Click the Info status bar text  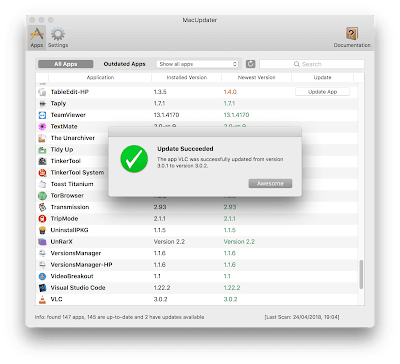[119, 317]
